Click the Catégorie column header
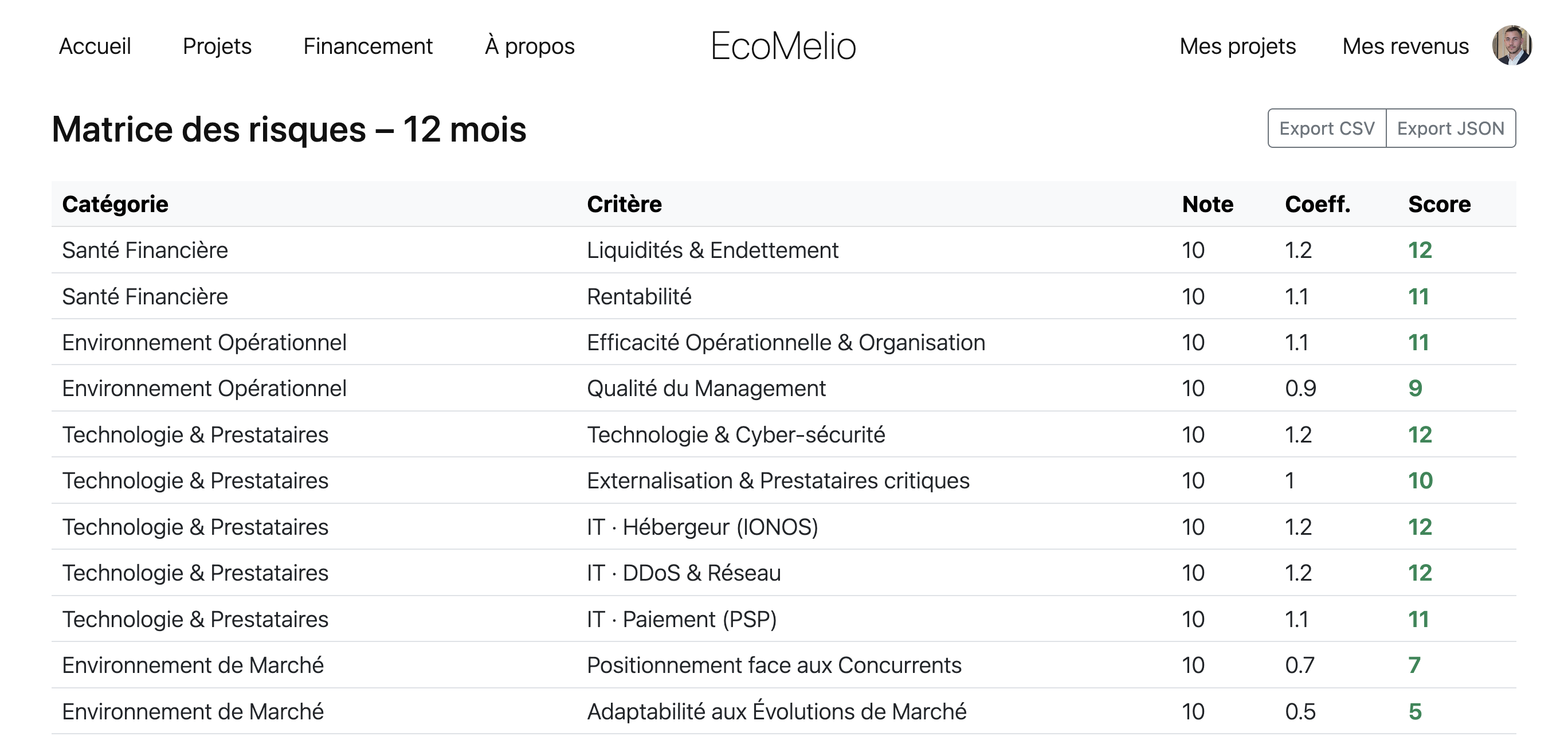The width and height of the screenshot is (1568, 736). click(x=115, y=204)
